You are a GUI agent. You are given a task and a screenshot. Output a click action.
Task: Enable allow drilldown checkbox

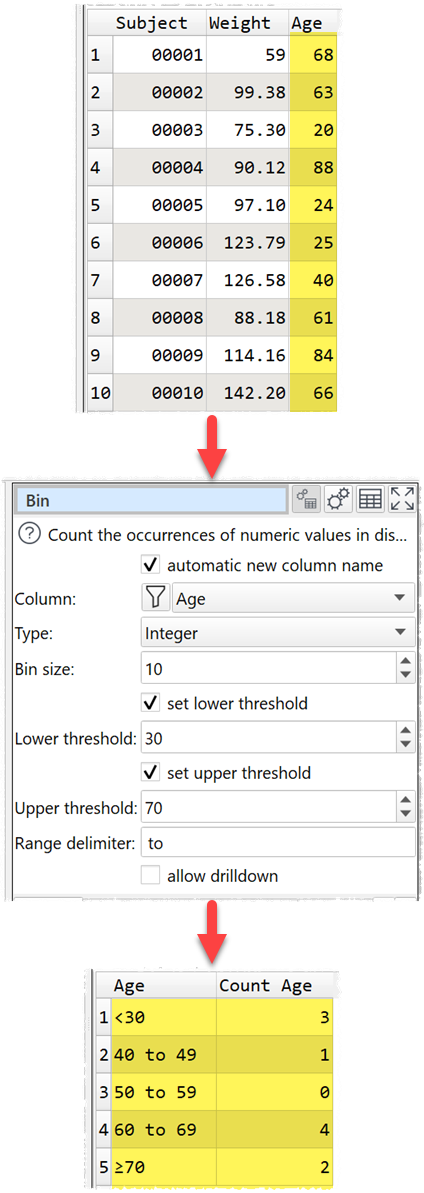coord(151,876)
